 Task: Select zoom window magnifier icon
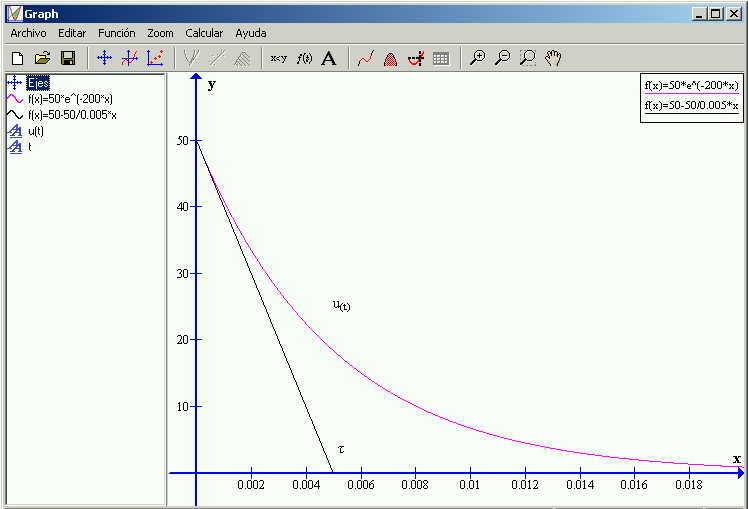pos(528,58)
